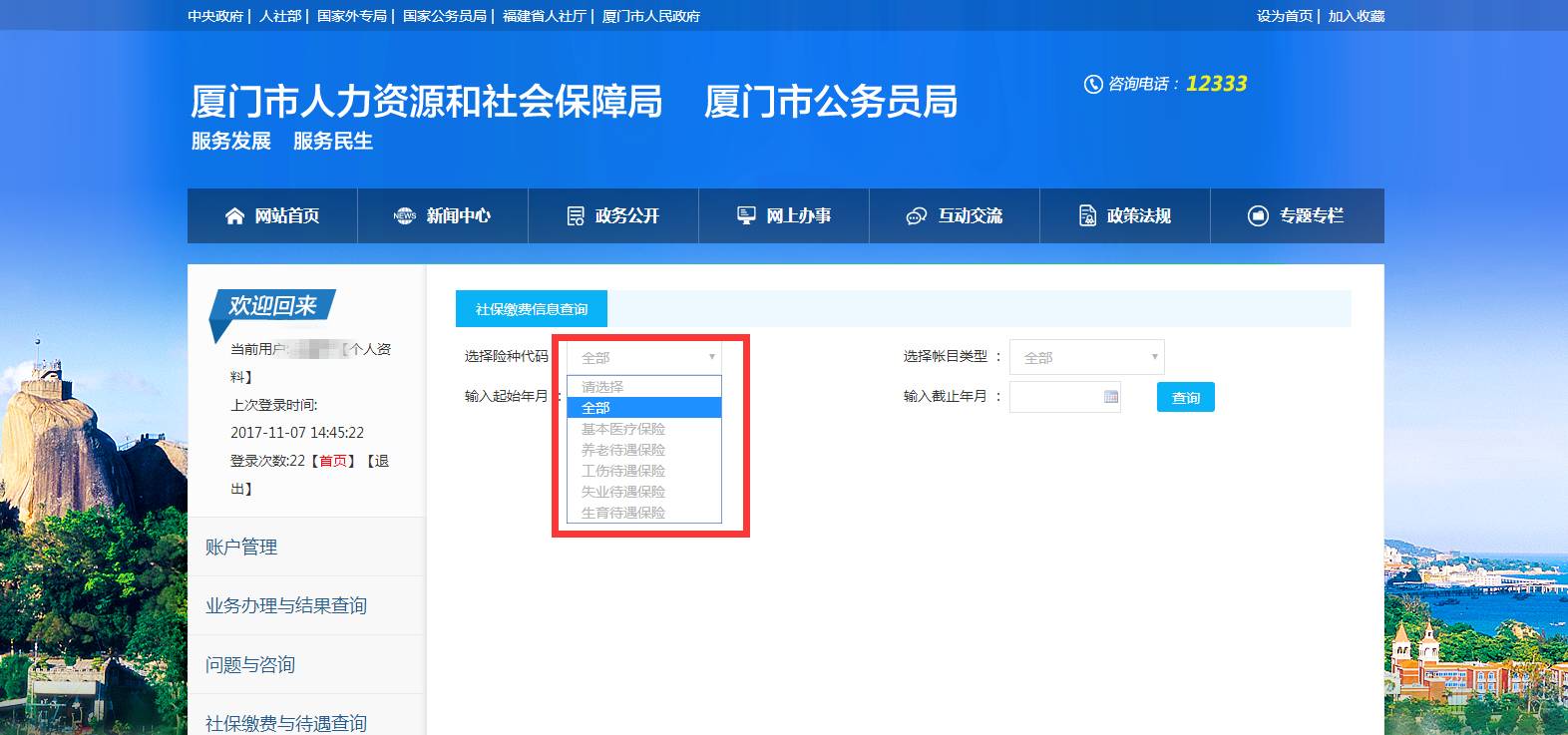Click the chat bubble icon beside 互动交流
Viewport: 1568px width, 735px height.
916,216
